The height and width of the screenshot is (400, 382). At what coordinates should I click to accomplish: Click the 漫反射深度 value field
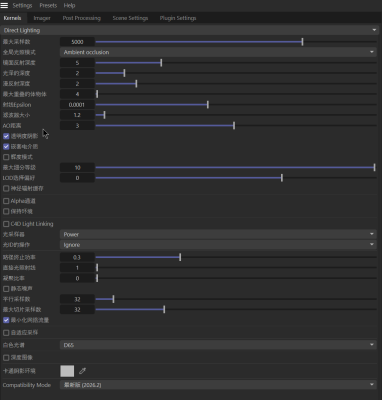click(x=77, y=83)
